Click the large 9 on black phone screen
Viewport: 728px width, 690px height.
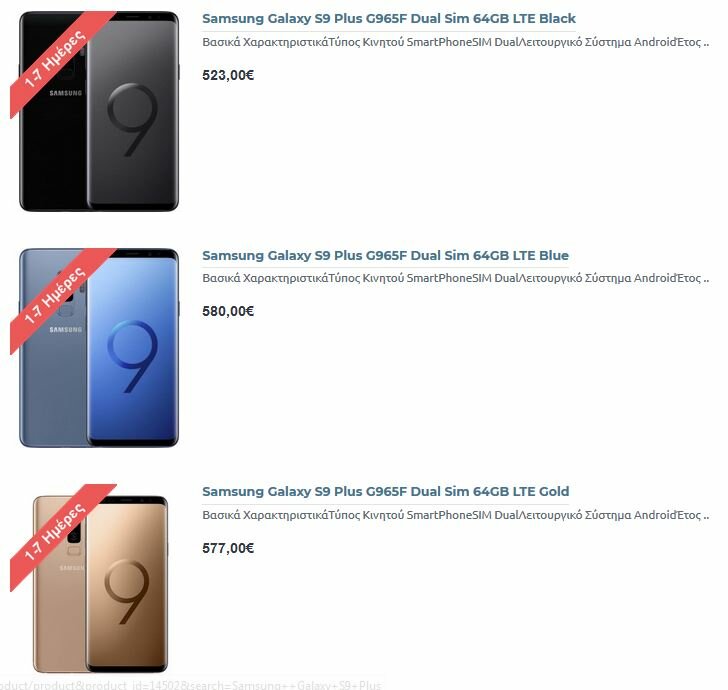point(133,120)
